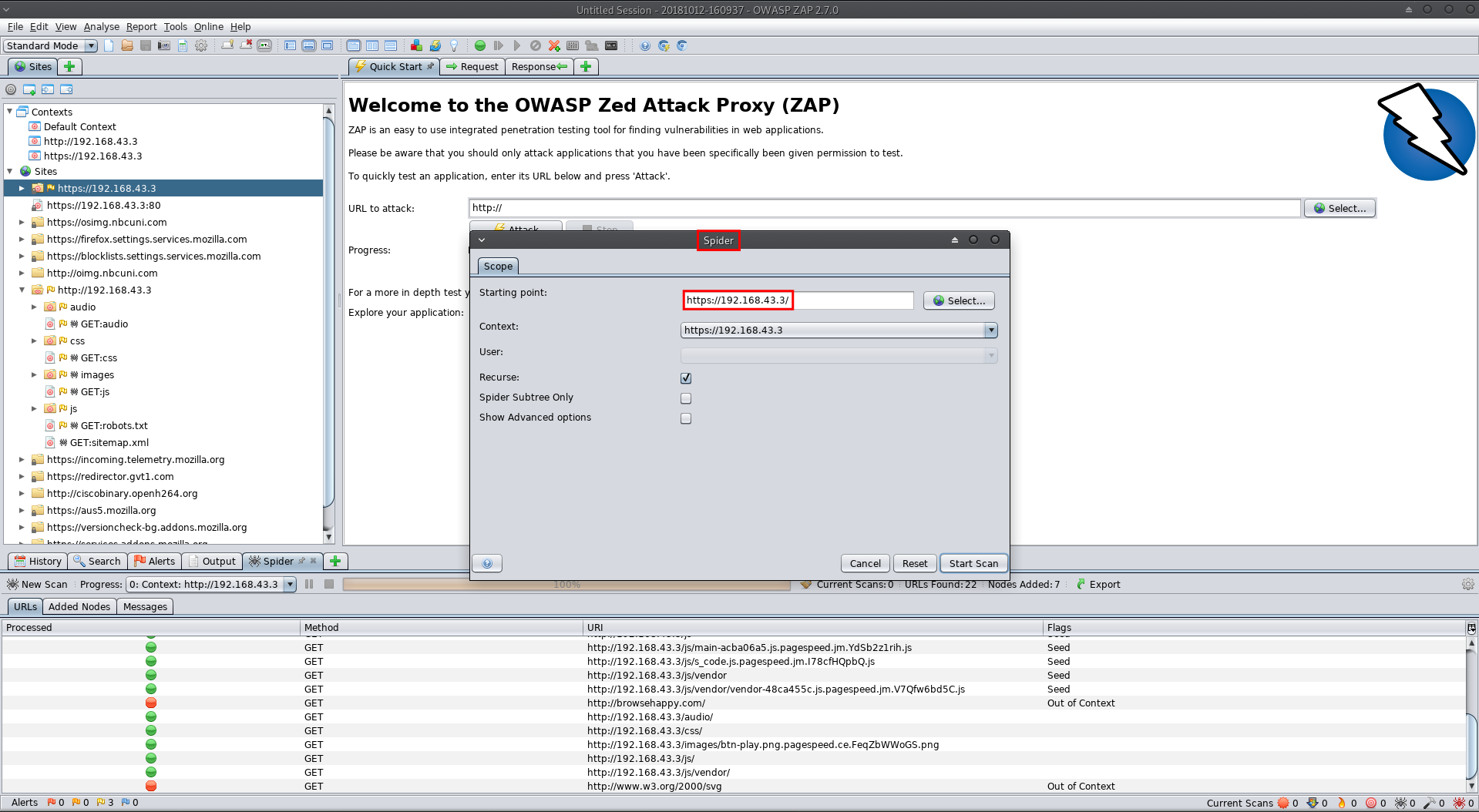The height and width of the screenshot is (812, 1479).
Task: Click Cancel in the Spider dialog
Action: click(x=865, y=563)
